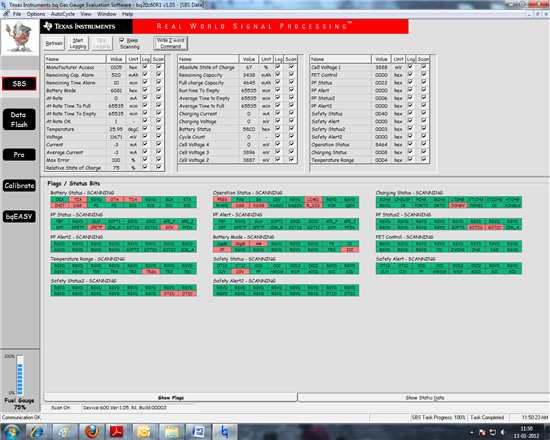Image resolution: width=550 pixels, height=440 pixels.
Task: Open the volume control in system tray
Action: click(x=503, y=432)
